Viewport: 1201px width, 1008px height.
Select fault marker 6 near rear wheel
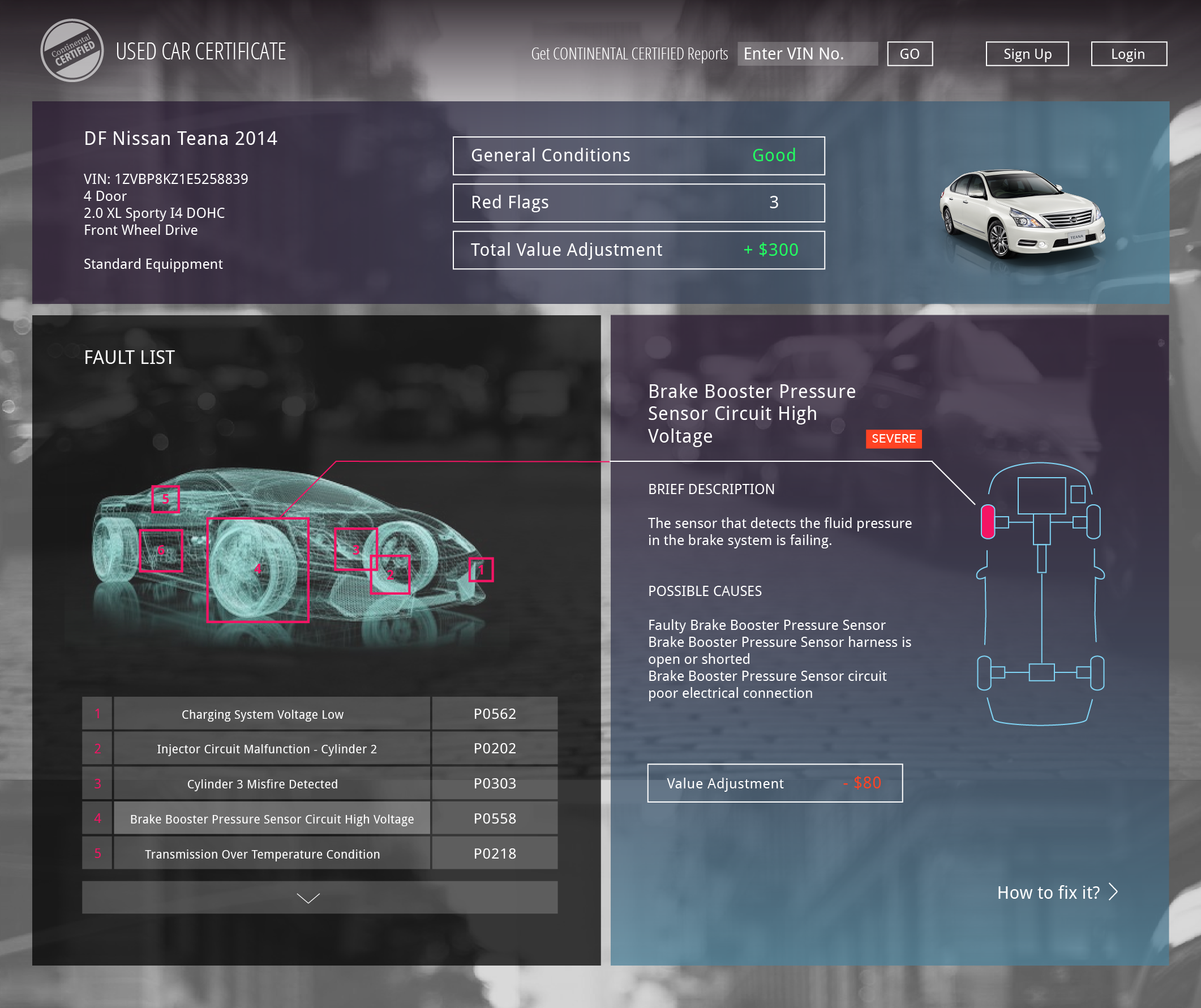coord(161,550)
